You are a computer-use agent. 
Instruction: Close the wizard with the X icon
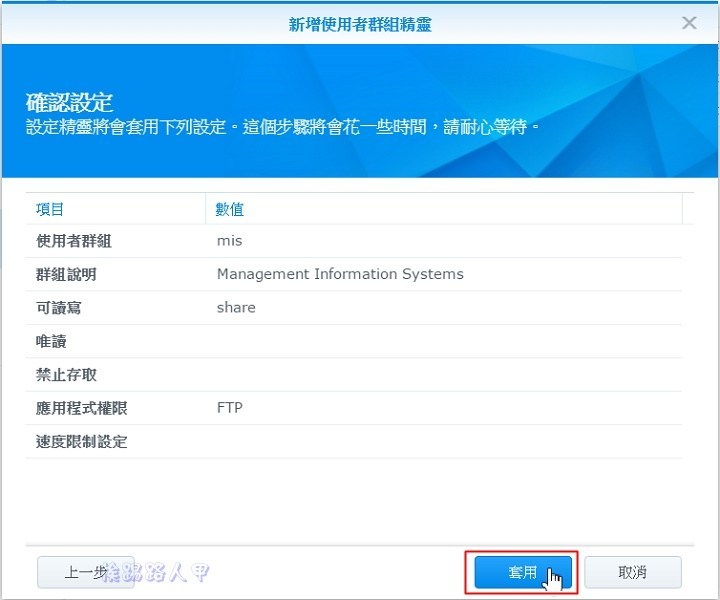pyautogui.click(x=689, y=23)
